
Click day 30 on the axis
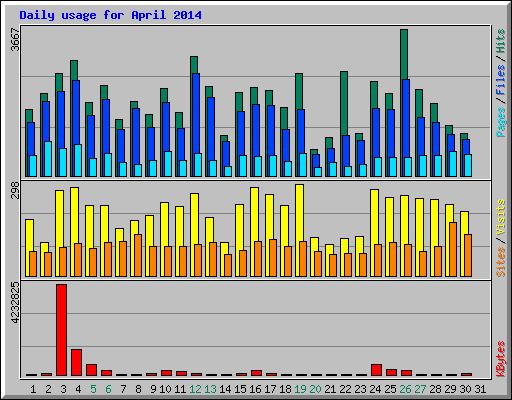[465, 389]
